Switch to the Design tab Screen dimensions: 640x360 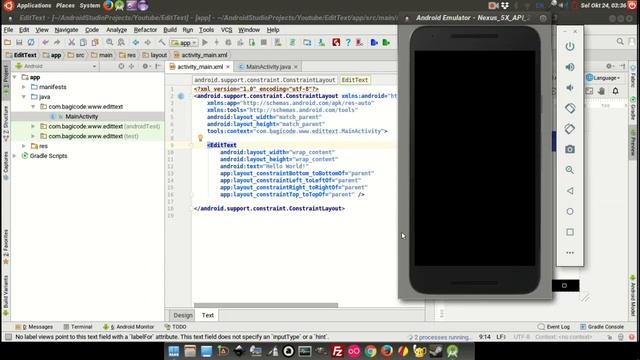pos(183,315)
